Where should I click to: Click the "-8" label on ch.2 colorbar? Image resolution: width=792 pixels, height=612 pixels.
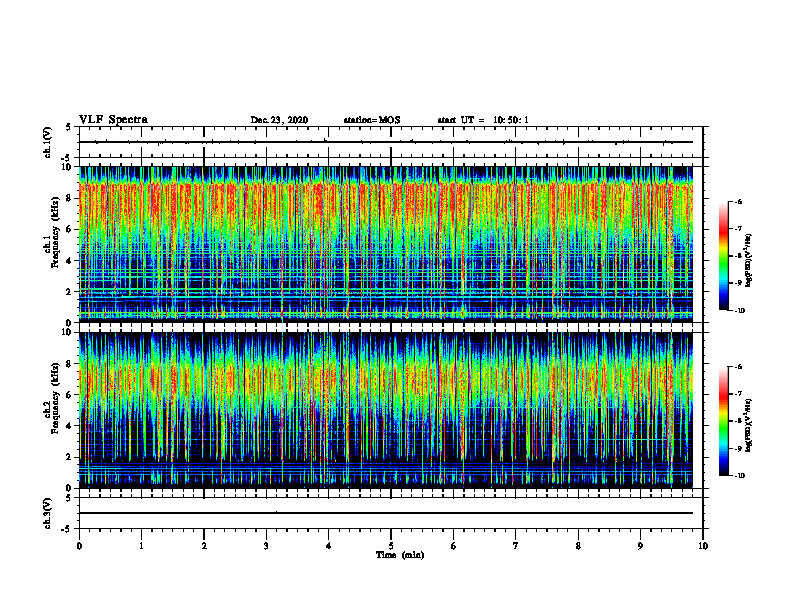point(738,421)
